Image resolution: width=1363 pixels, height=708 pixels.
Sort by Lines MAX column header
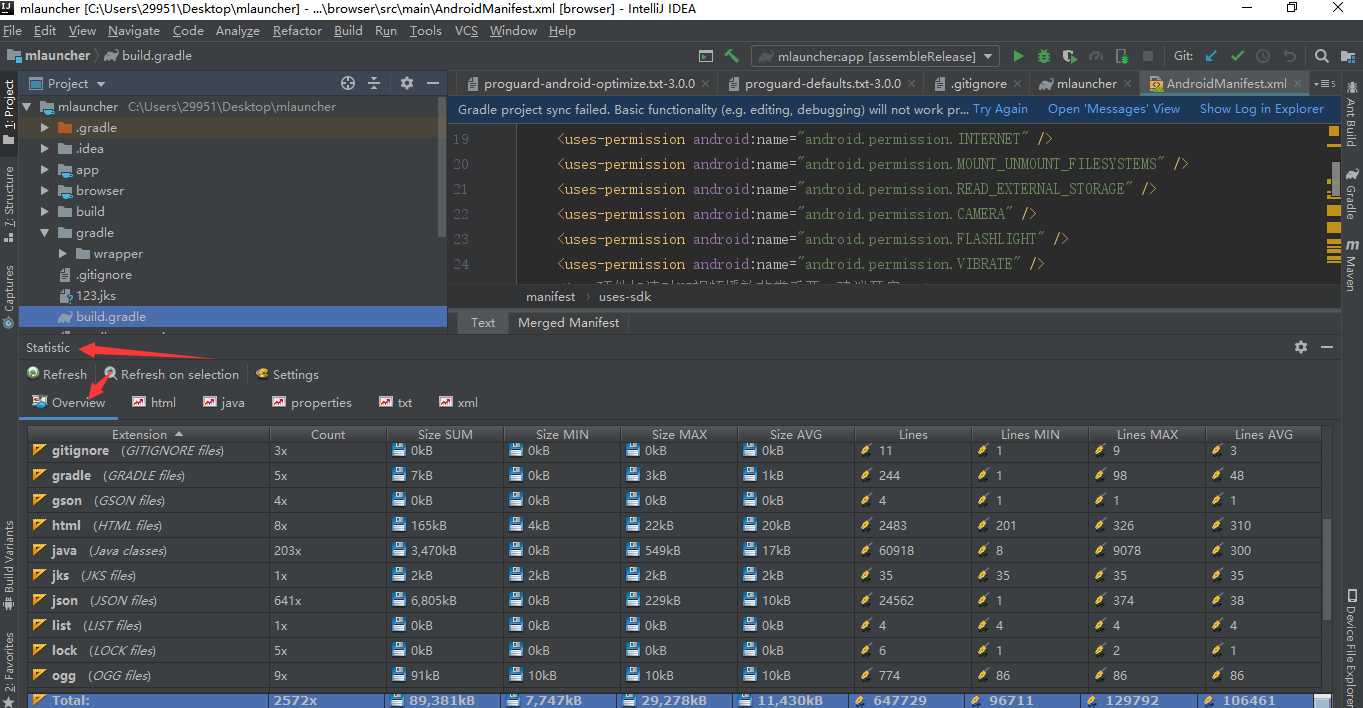(x=1147, y=434)
